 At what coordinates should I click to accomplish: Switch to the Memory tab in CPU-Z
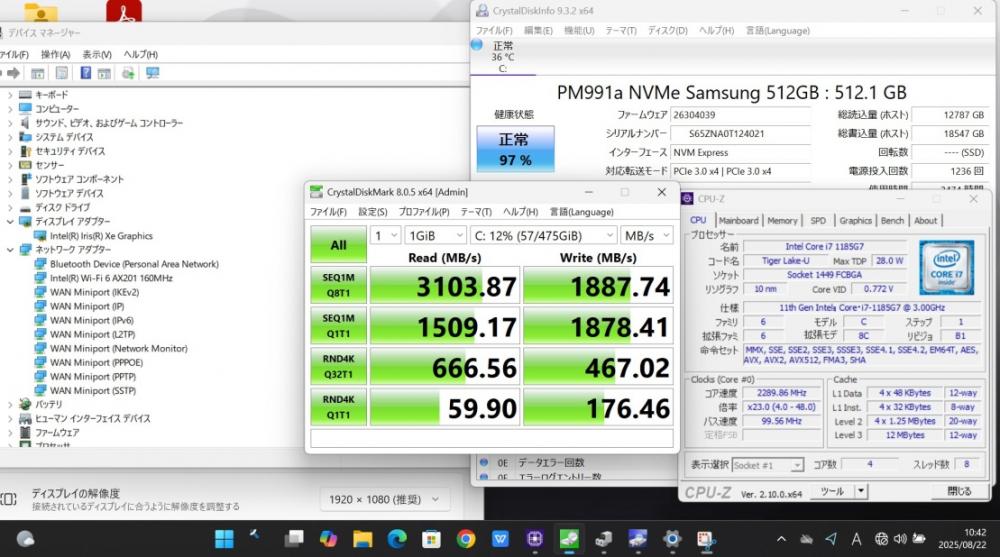(x=782, y=220)
